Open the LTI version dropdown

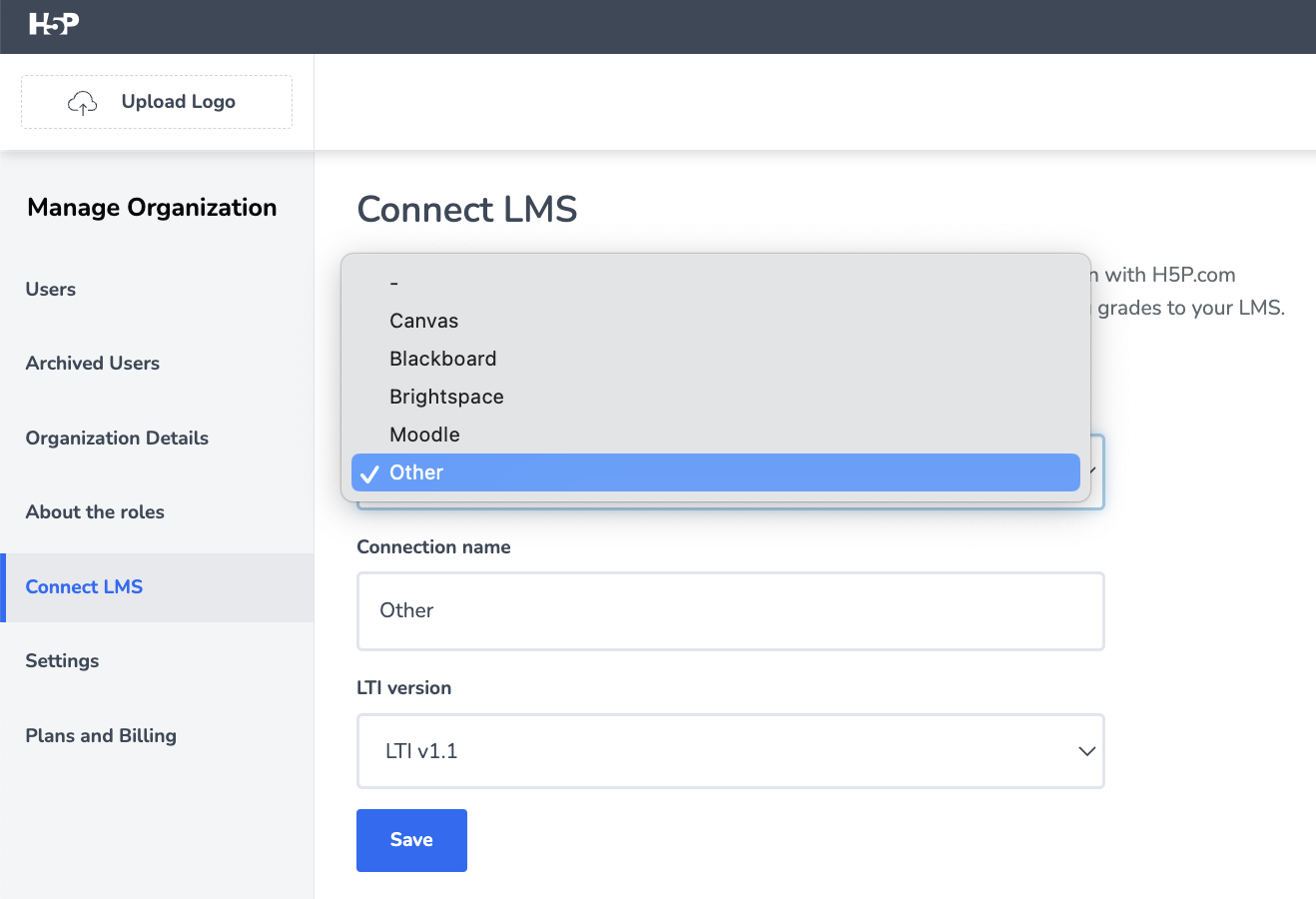coord(730,751)
